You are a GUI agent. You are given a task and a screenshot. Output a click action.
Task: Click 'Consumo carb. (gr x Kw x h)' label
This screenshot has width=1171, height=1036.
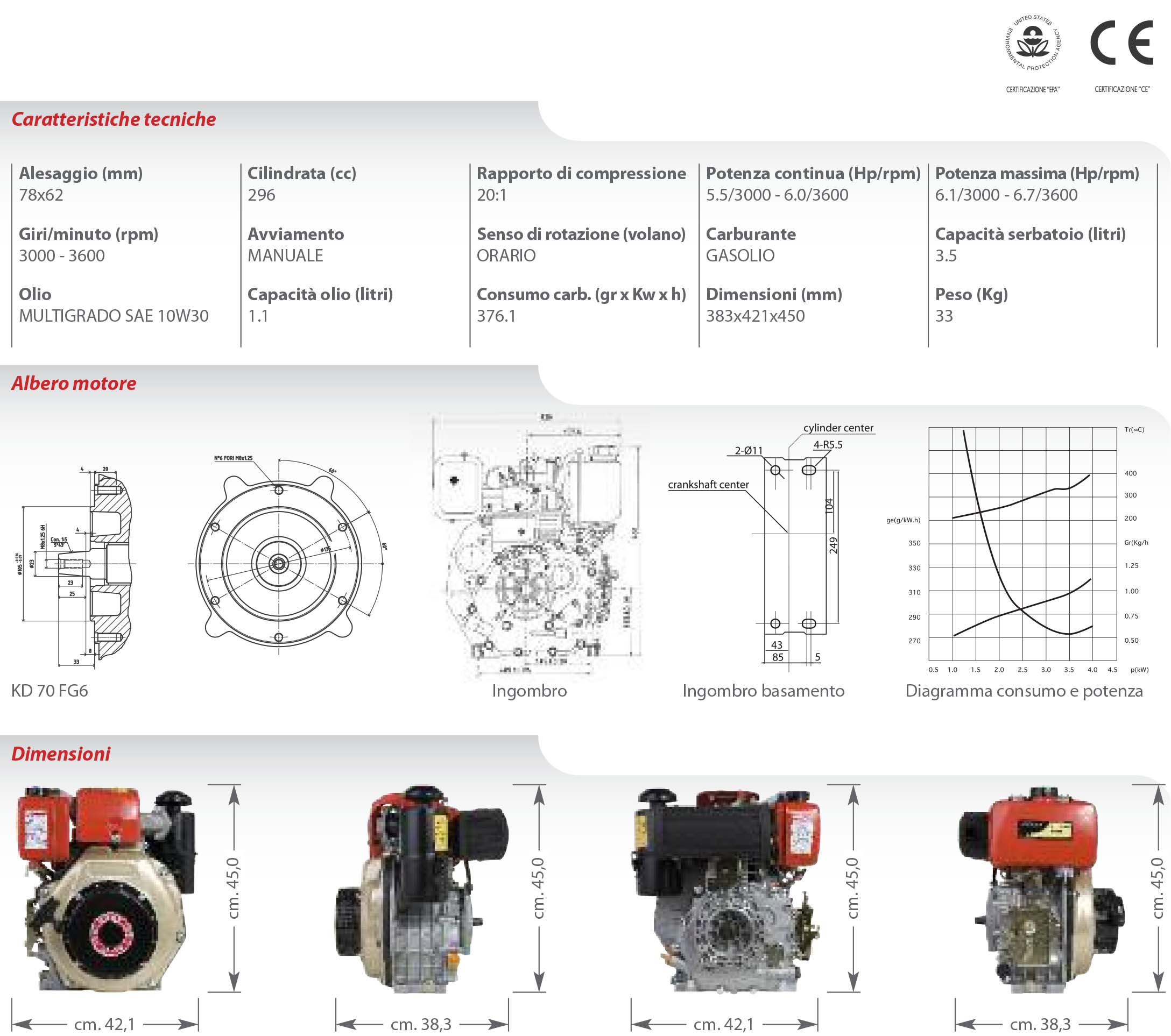tap(582, 294)
